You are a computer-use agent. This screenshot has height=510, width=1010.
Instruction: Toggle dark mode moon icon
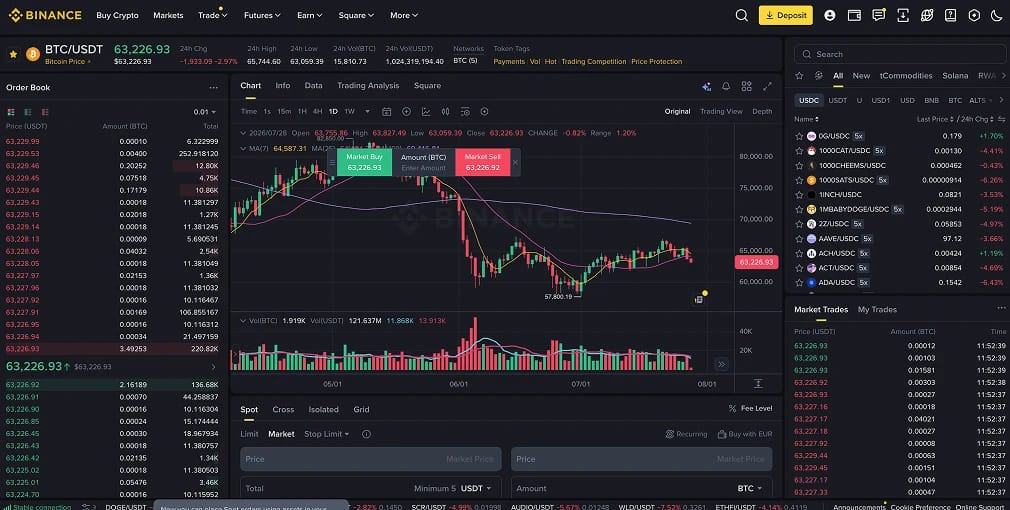point(996,15)
